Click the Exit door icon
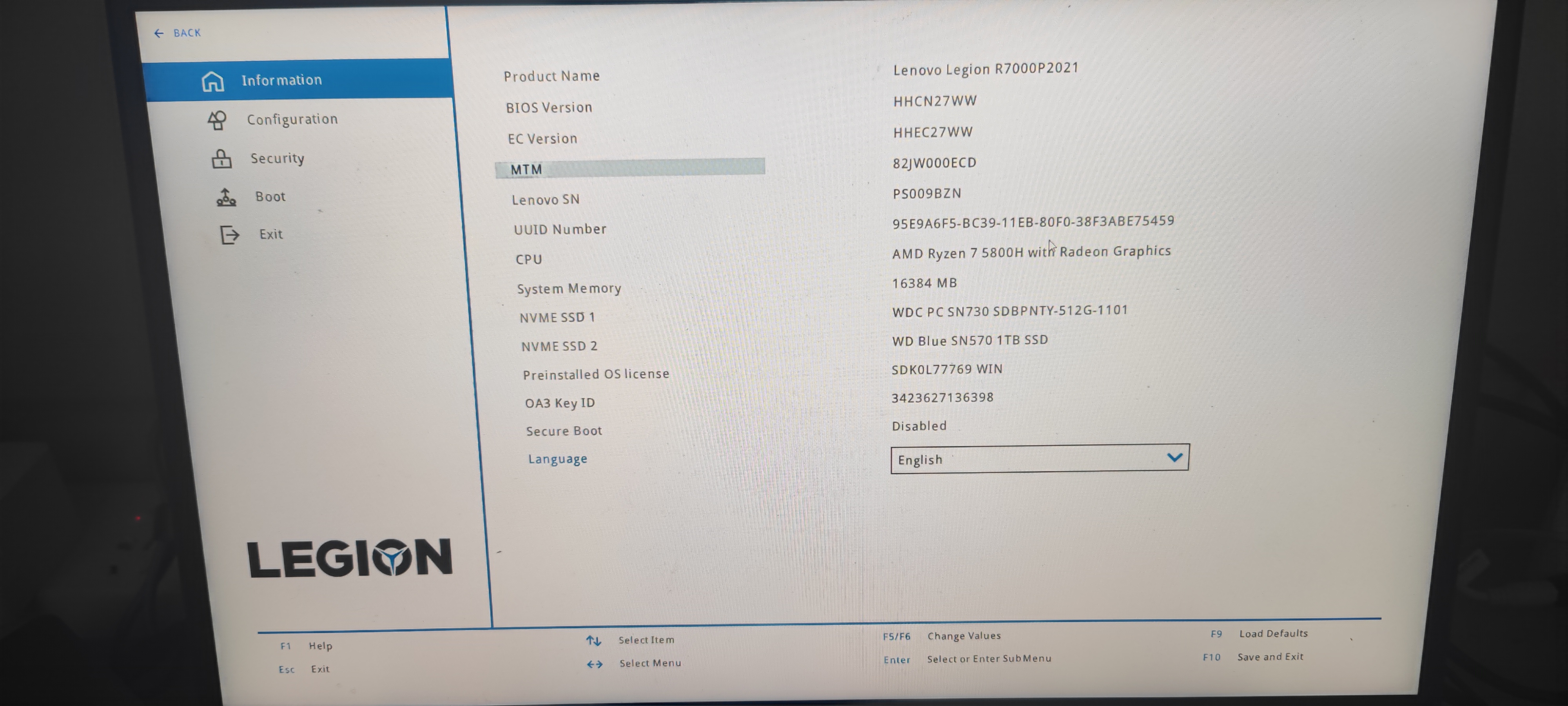The height and width of the screenshot is (706, 1568). pos(229,235)
